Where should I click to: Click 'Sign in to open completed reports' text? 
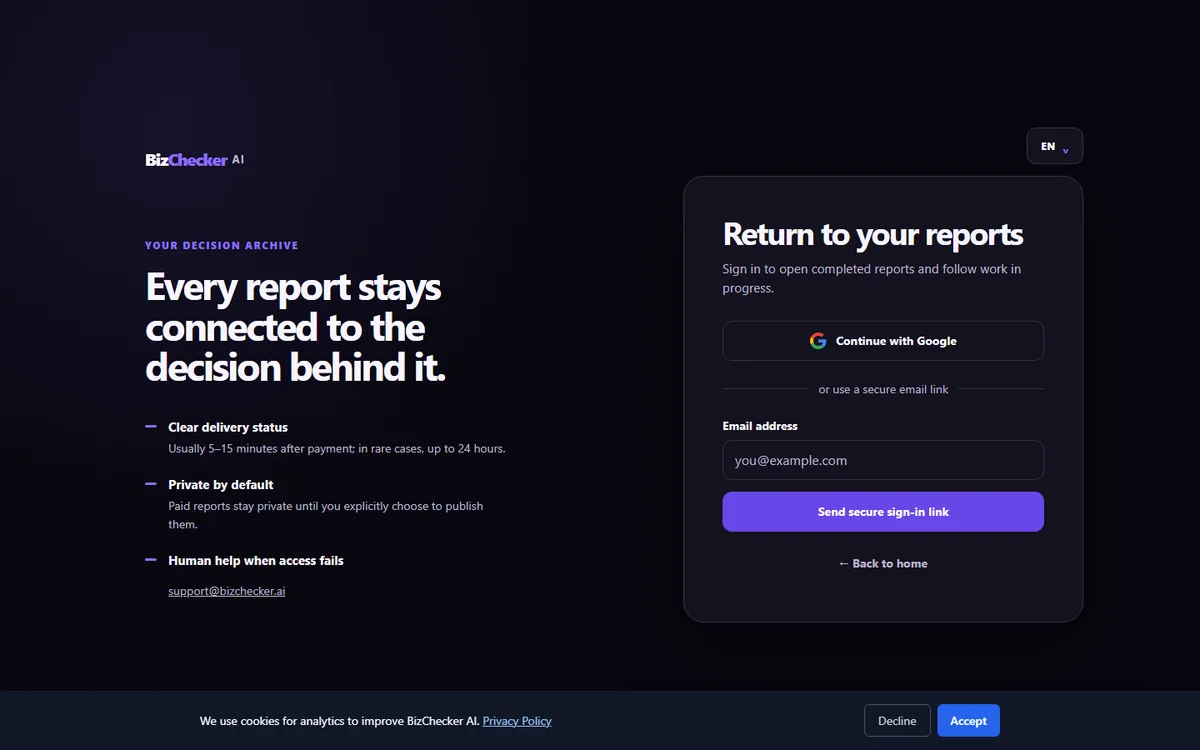click(x=872, y=279)
